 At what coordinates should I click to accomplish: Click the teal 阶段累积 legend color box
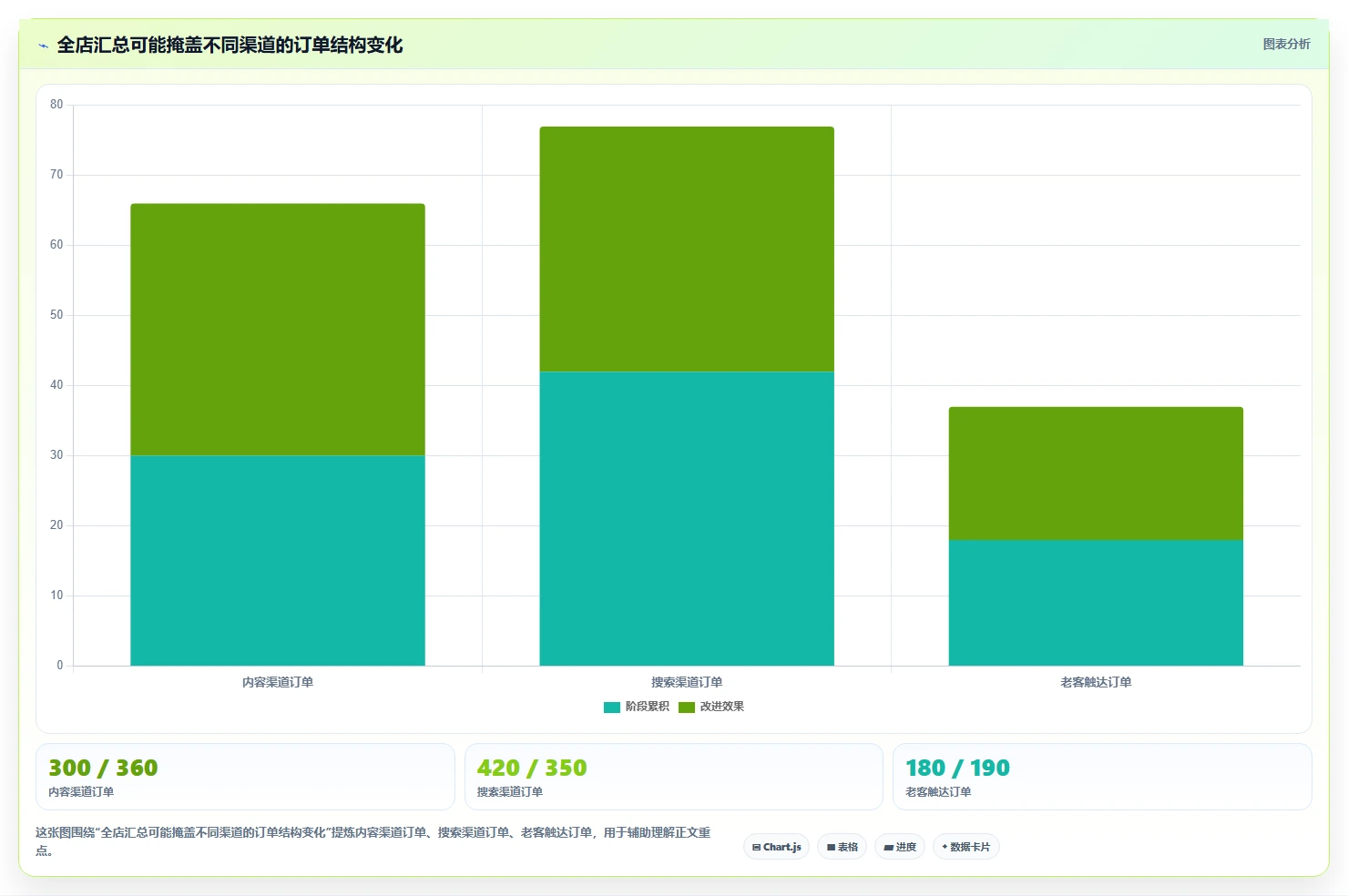click(612, 708)
